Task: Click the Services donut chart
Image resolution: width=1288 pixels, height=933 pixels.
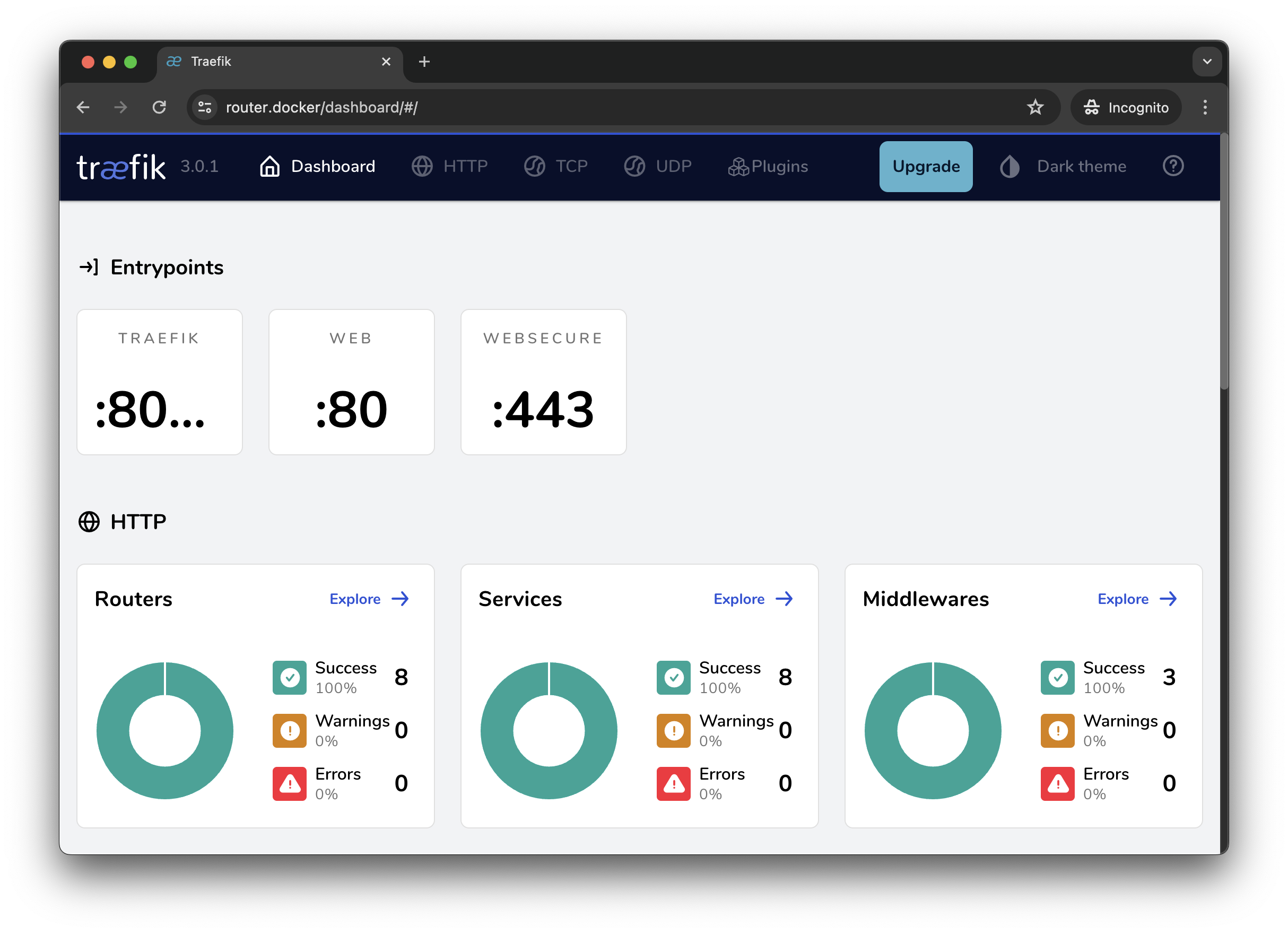Action: pyautogui.click(x=549, y=731)
